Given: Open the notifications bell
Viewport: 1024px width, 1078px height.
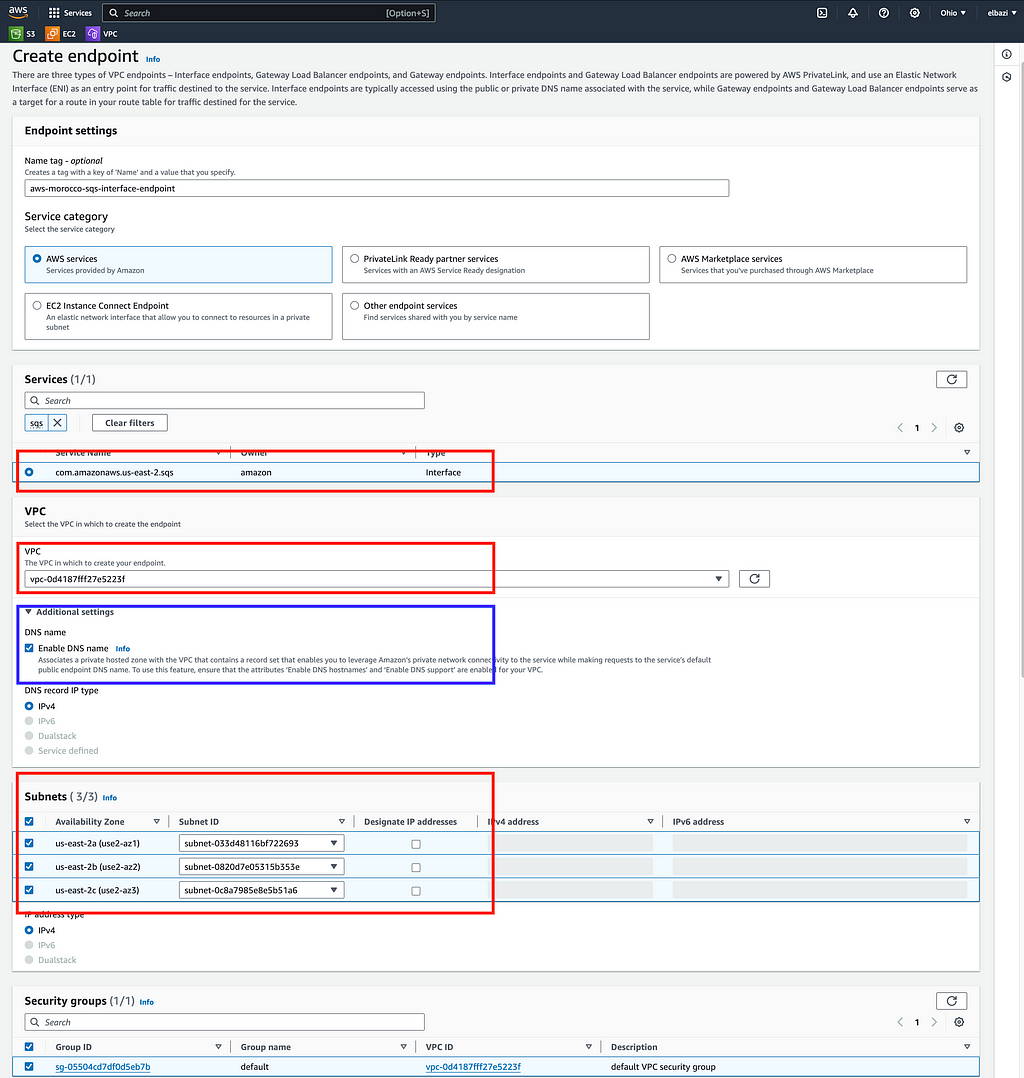Looking at the screenshot, I should pos(853,13).
